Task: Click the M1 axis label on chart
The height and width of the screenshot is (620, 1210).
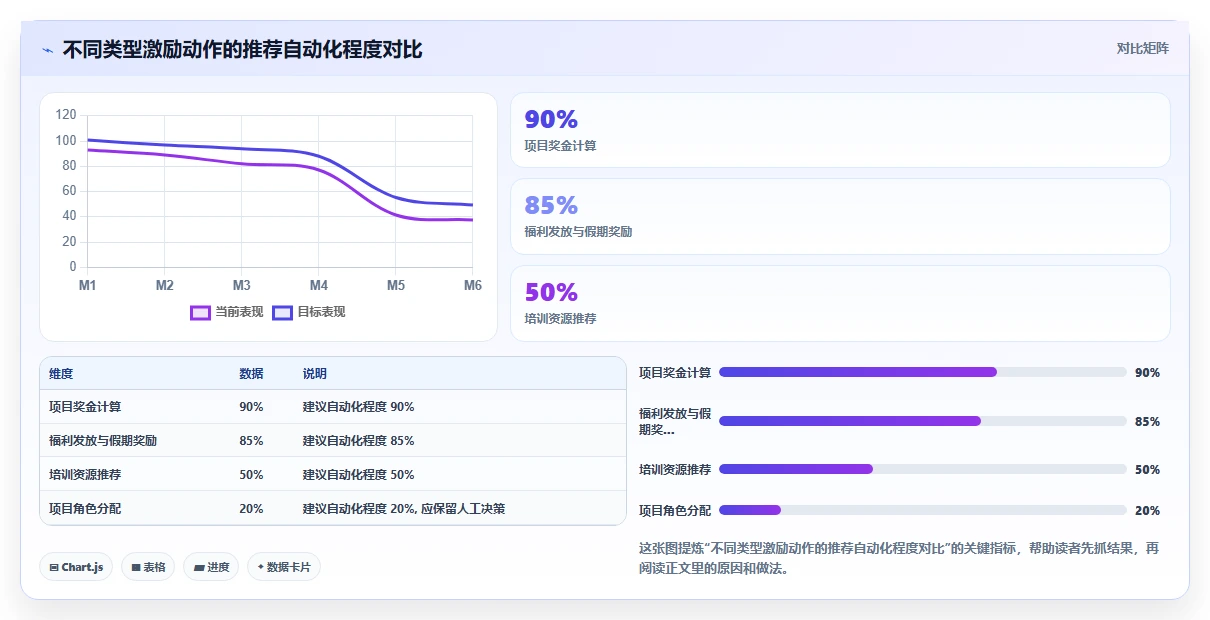Action: 88,286
